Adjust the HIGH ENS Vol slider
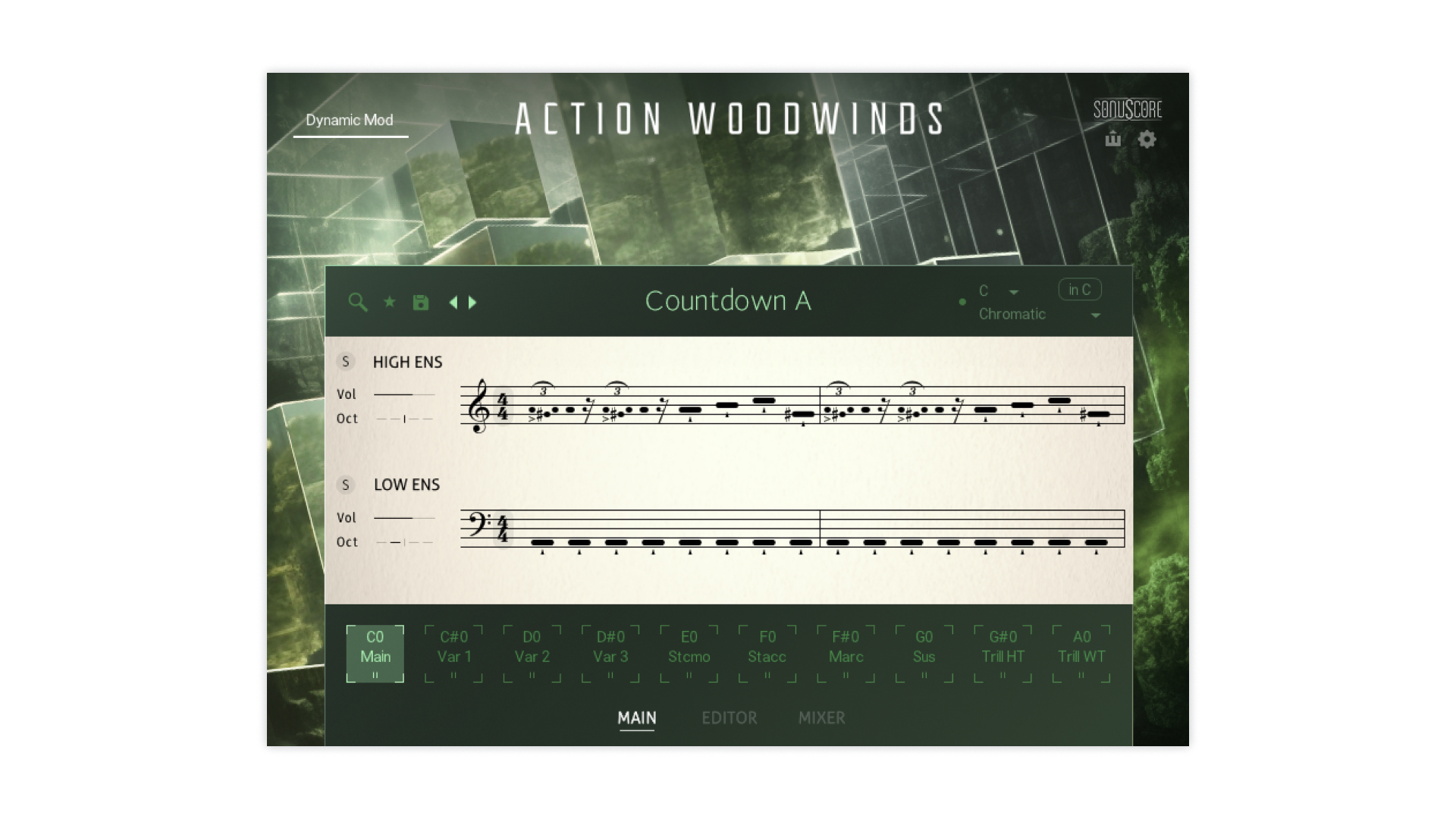This screenshot has width=1456, height=819. pos(404,394)
